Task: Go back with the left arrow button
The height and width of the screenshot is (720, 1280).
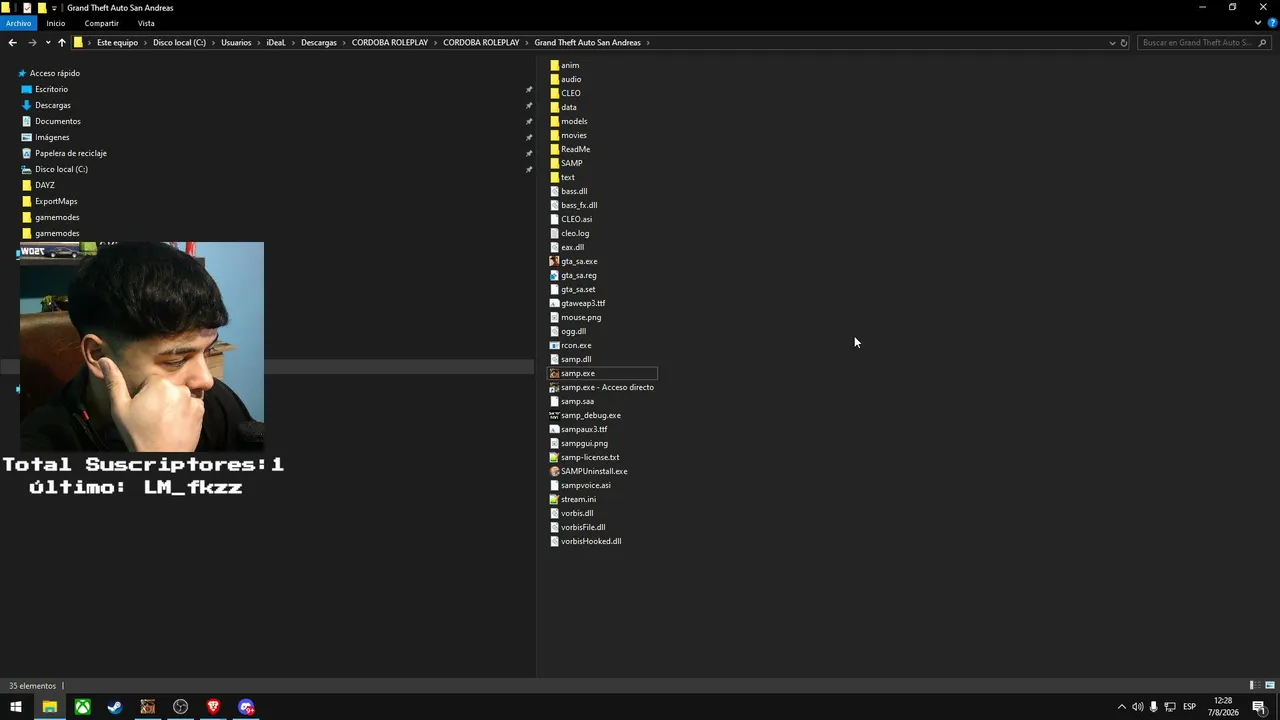Action: pyautogui.click(x=12, y=43)
